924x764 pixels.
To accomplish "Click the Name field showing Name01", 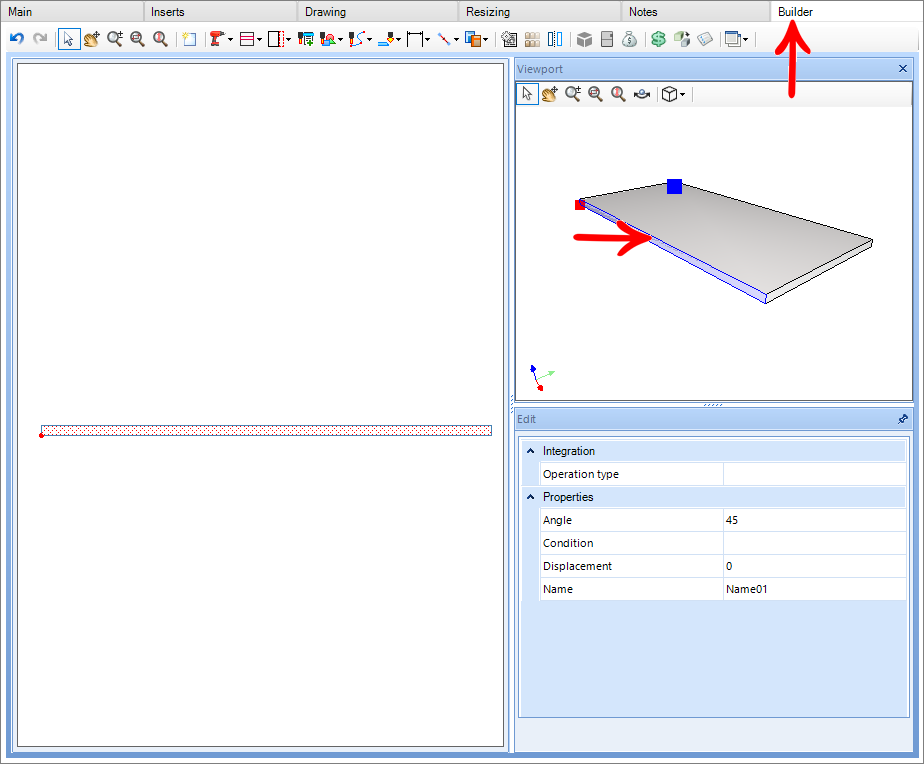I will click(x=814, y=589).
